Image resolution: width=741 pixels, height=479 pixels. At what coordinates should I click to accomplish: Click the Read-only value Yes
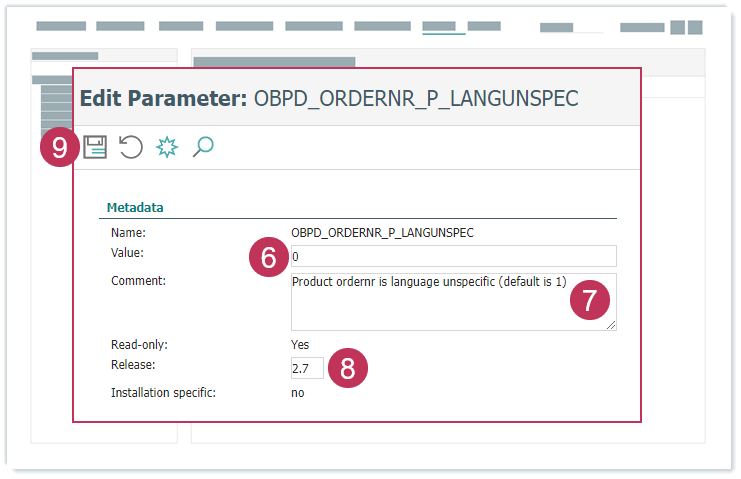300,344
